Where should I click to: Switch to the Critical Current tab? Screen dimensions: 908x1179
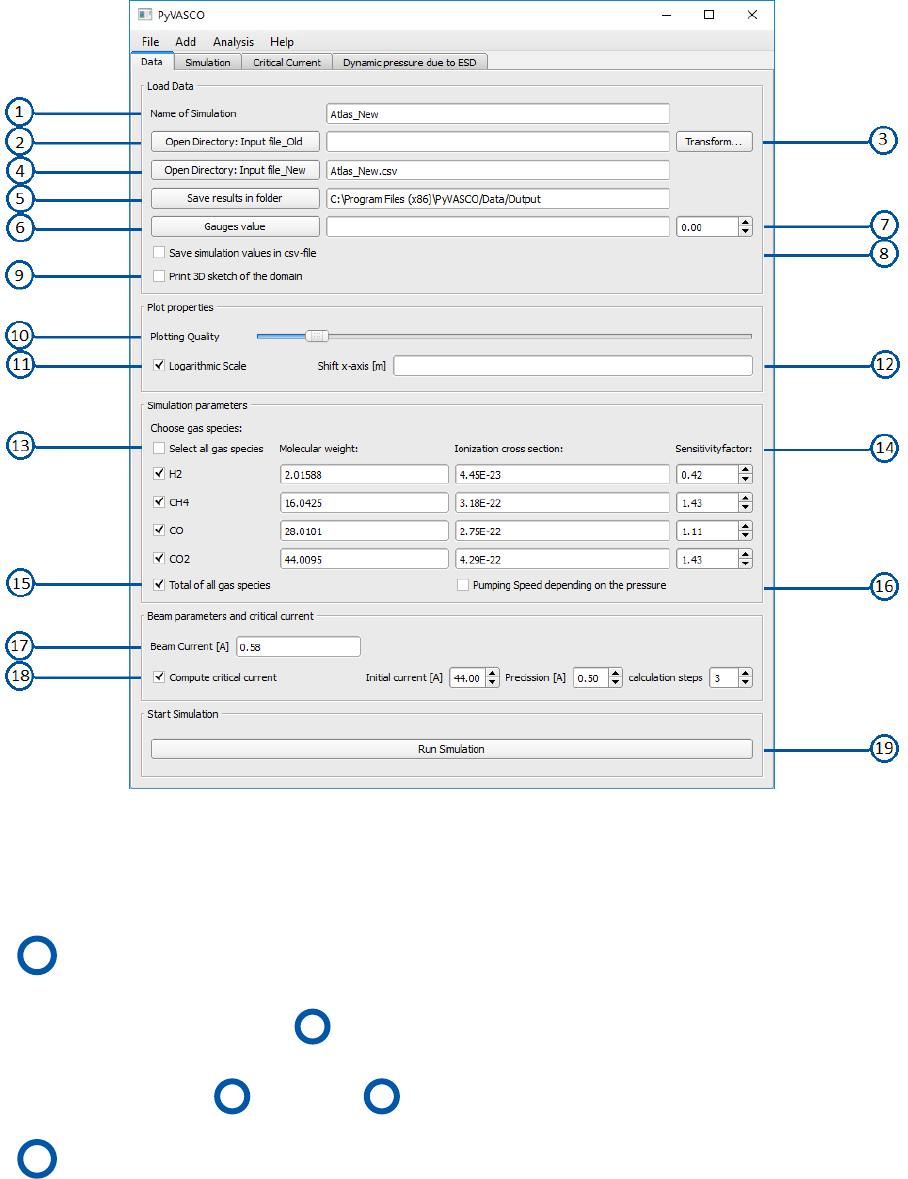(x=286, y=62)
